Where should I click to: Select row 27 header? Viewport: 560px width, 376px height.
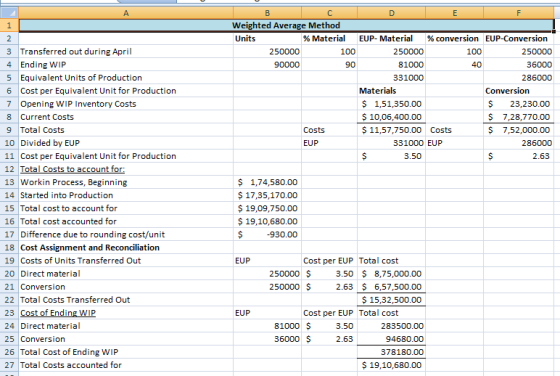pos(9,365)
